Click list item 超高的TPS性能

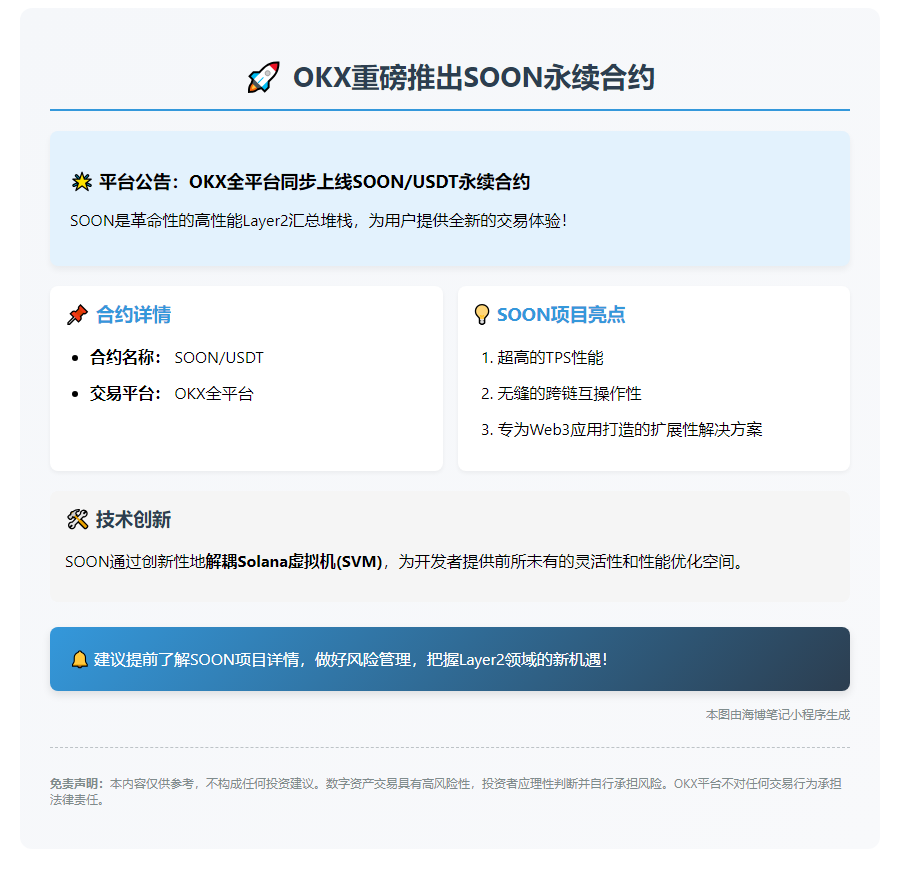pos(550,358)
